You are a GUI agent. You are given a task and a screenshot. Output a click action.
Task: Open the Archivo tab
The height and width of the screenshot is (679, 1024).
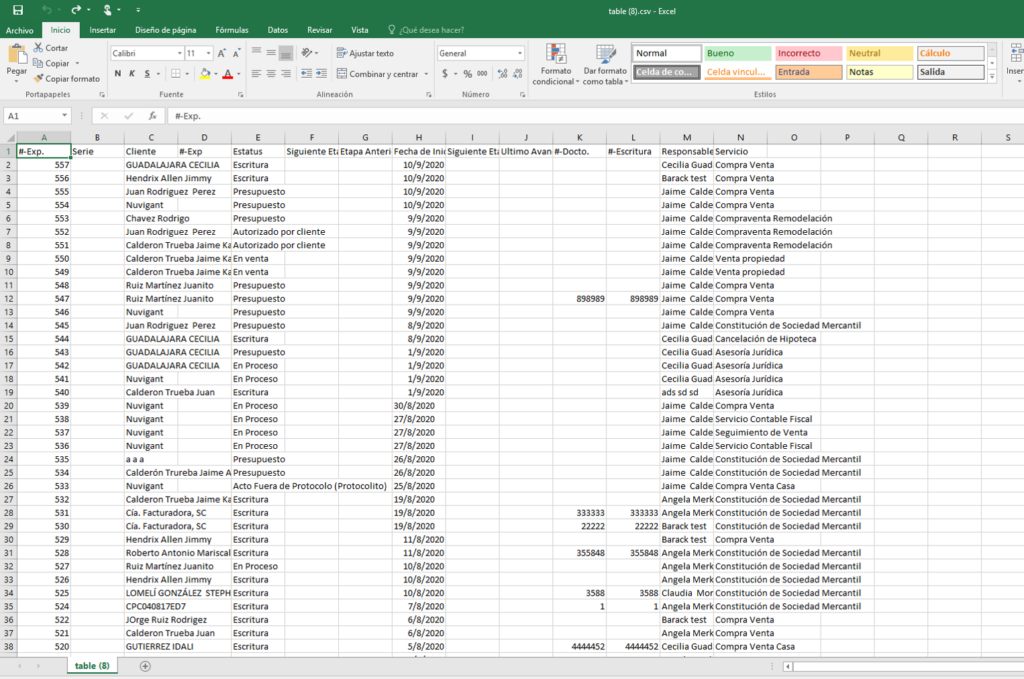click(20, 30)
